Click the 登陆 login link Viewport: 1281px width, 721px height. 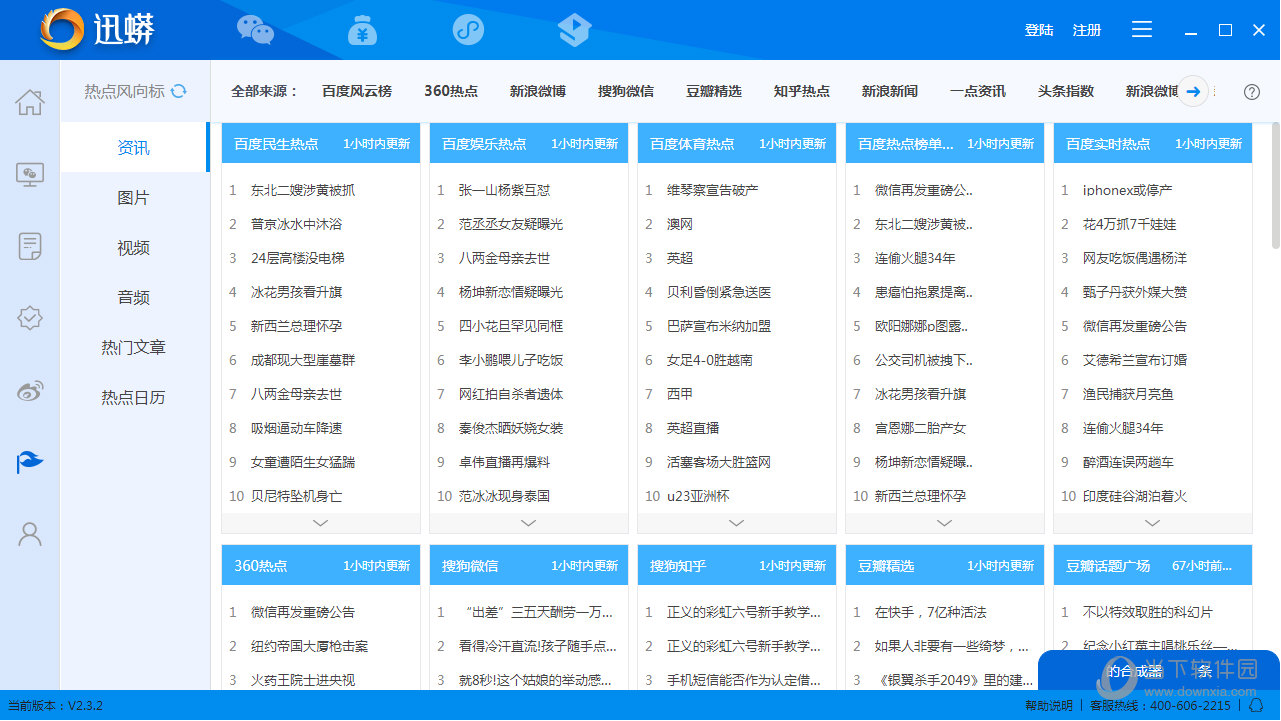[x=1038, y=30]
